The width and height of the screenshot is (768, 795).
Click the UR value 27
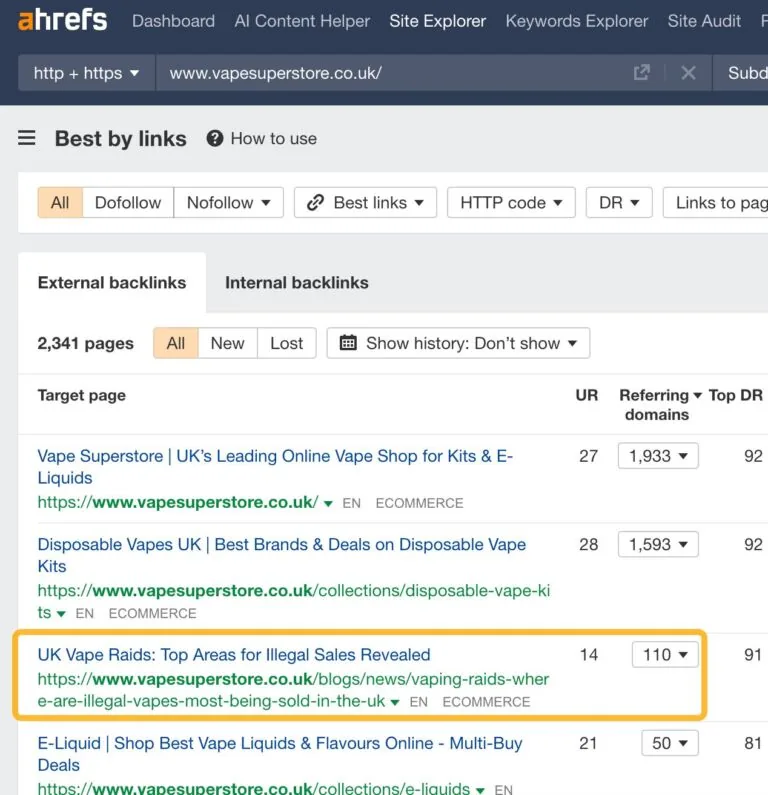588,456
